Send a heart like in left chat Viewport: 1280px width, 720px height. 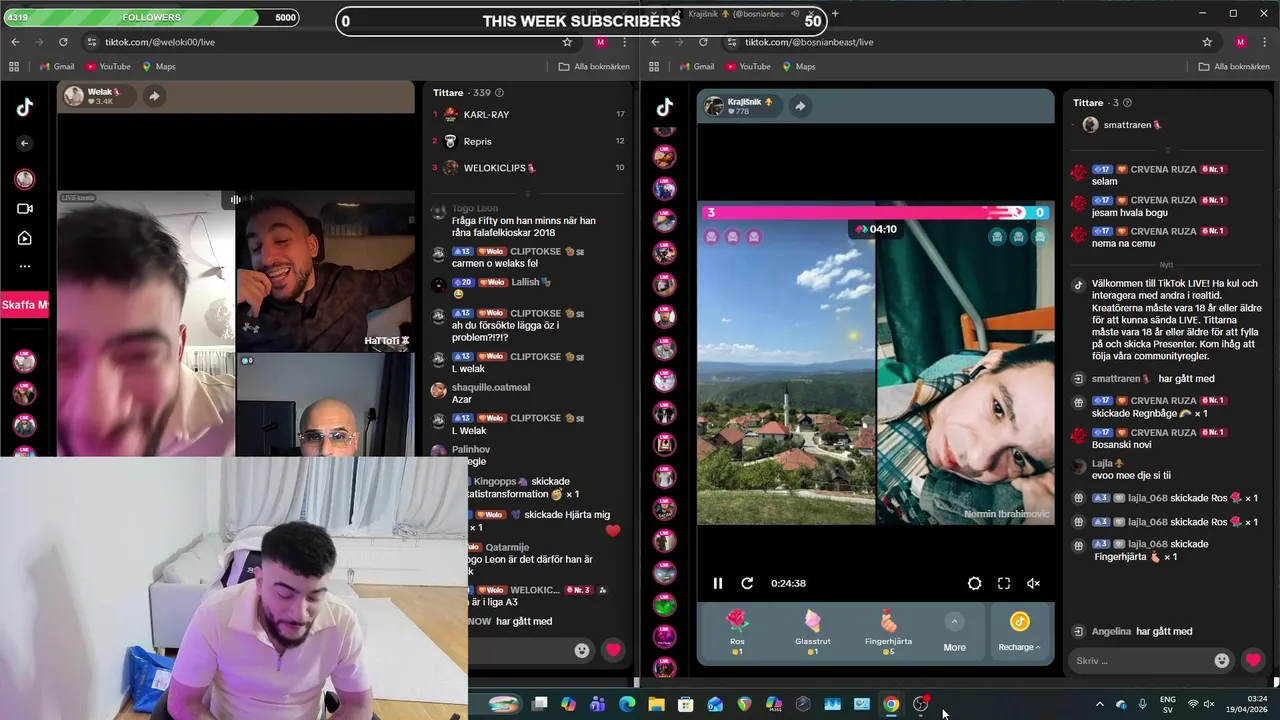tap(613, 650)
